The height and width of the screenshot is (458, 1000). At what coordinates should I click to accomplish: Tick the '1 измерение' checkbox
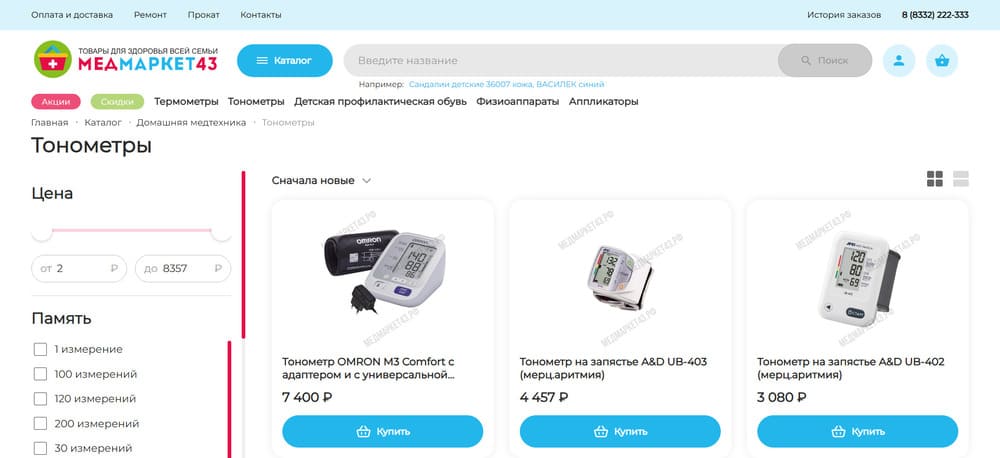[40, 349]
